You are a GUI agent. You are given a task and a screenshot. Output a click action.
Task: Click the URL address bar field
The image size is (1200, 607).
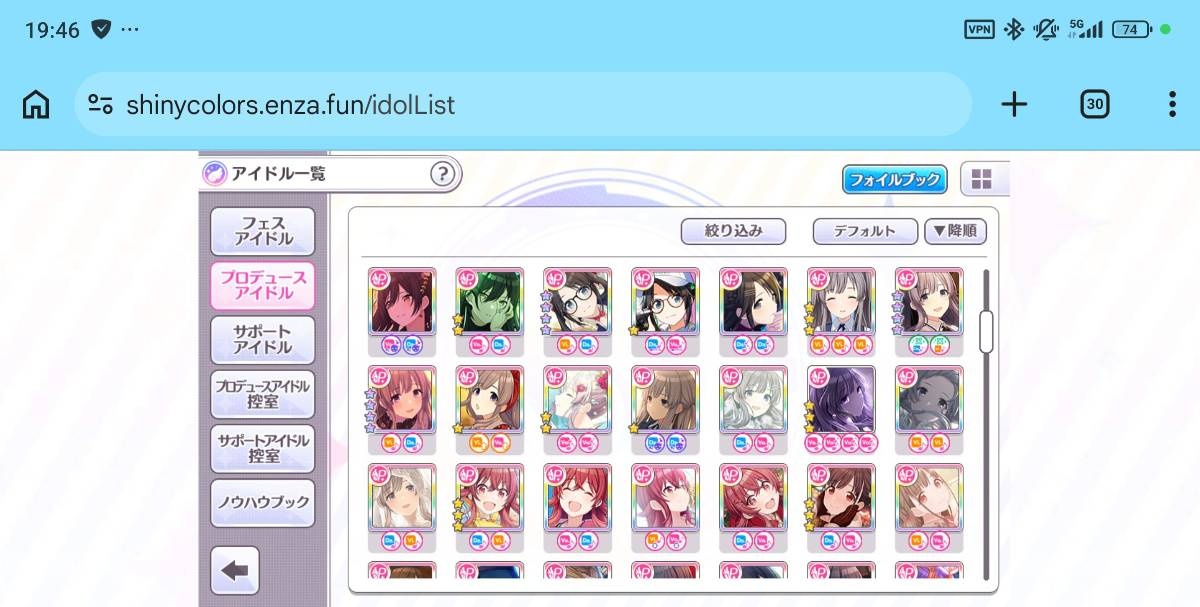click(523, 104)
